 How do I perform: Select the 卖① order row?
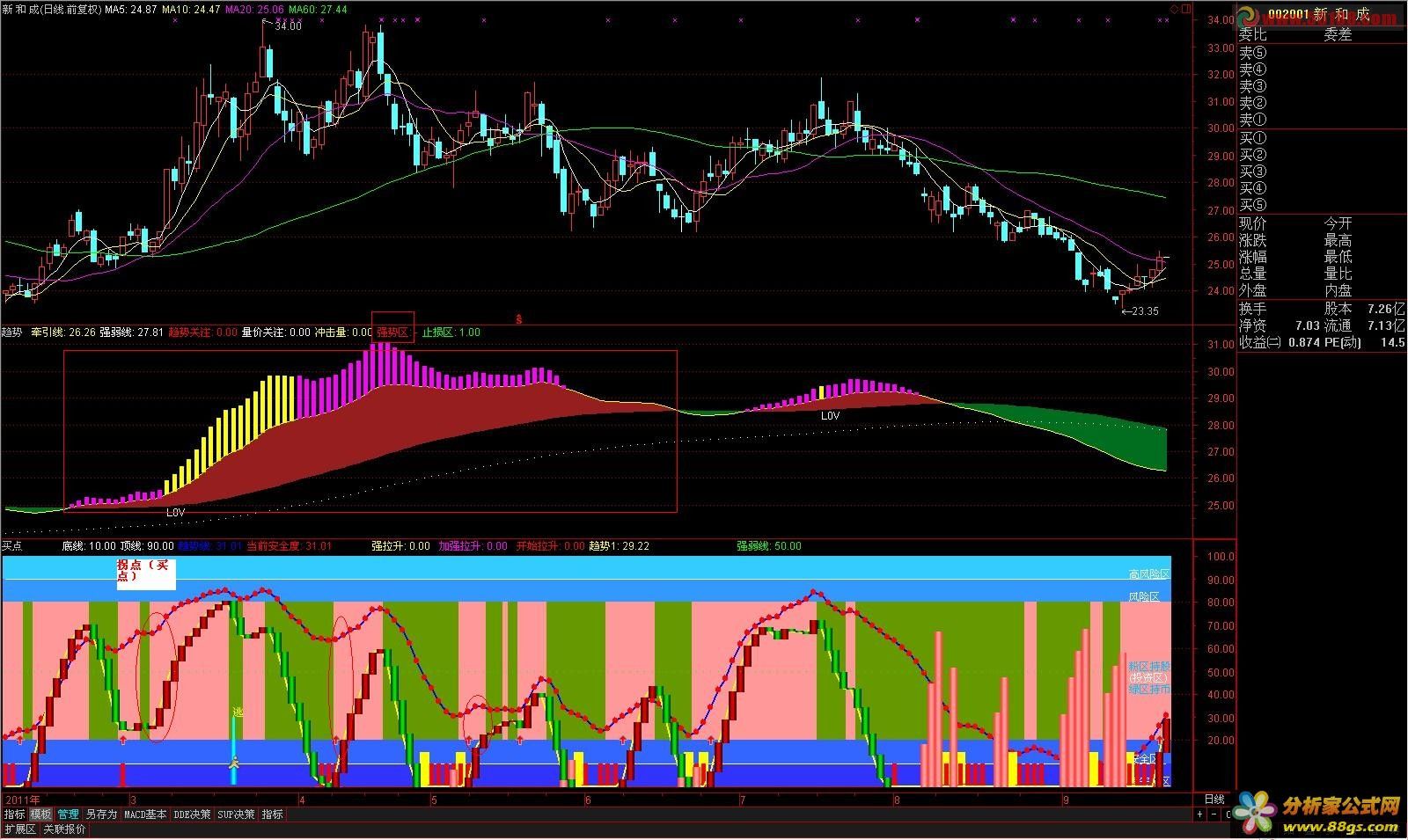tap(1320, 120)
